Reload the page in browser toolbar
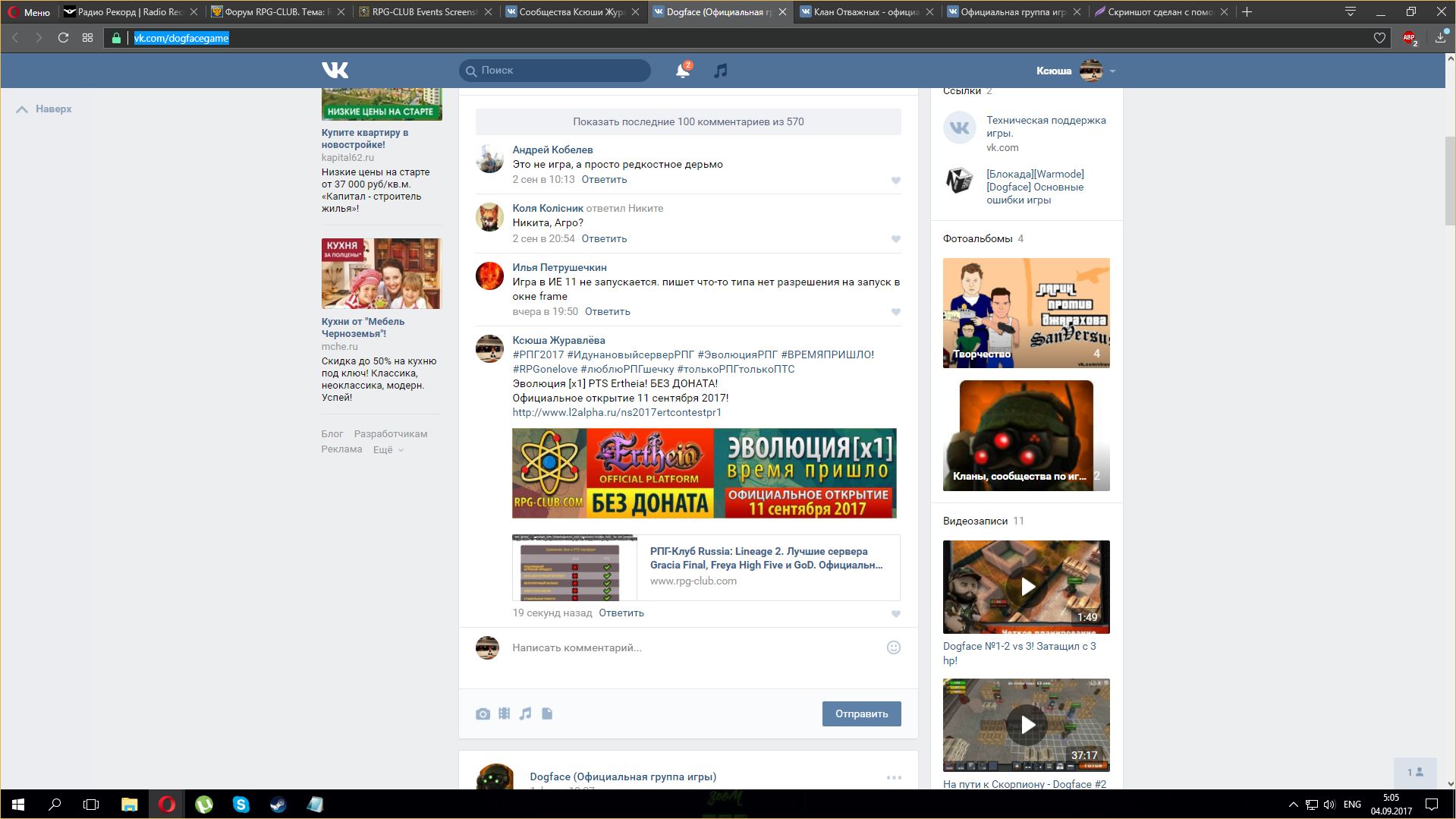 (x=64, y=38)
